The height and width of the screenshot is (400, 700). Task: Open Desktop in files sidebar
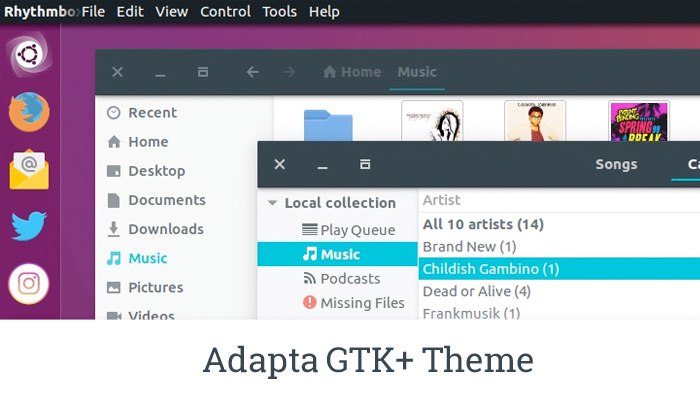pyautogui.click(x=146, y=171)
